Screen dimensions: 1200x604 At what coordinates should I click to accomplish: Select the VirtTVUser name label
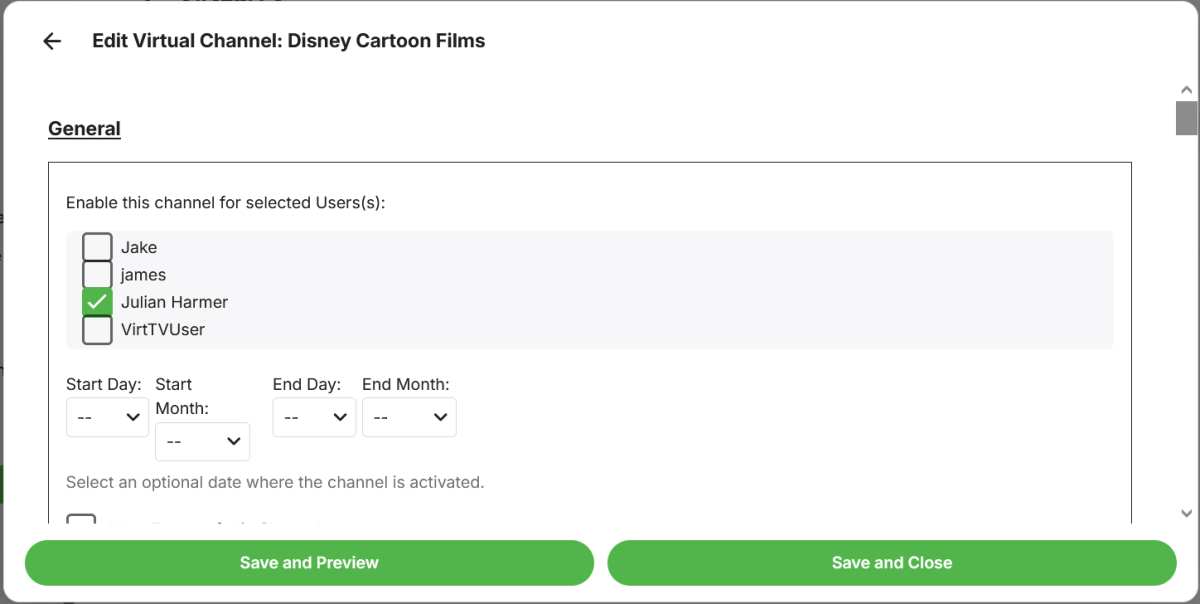(x=162, y=329)
